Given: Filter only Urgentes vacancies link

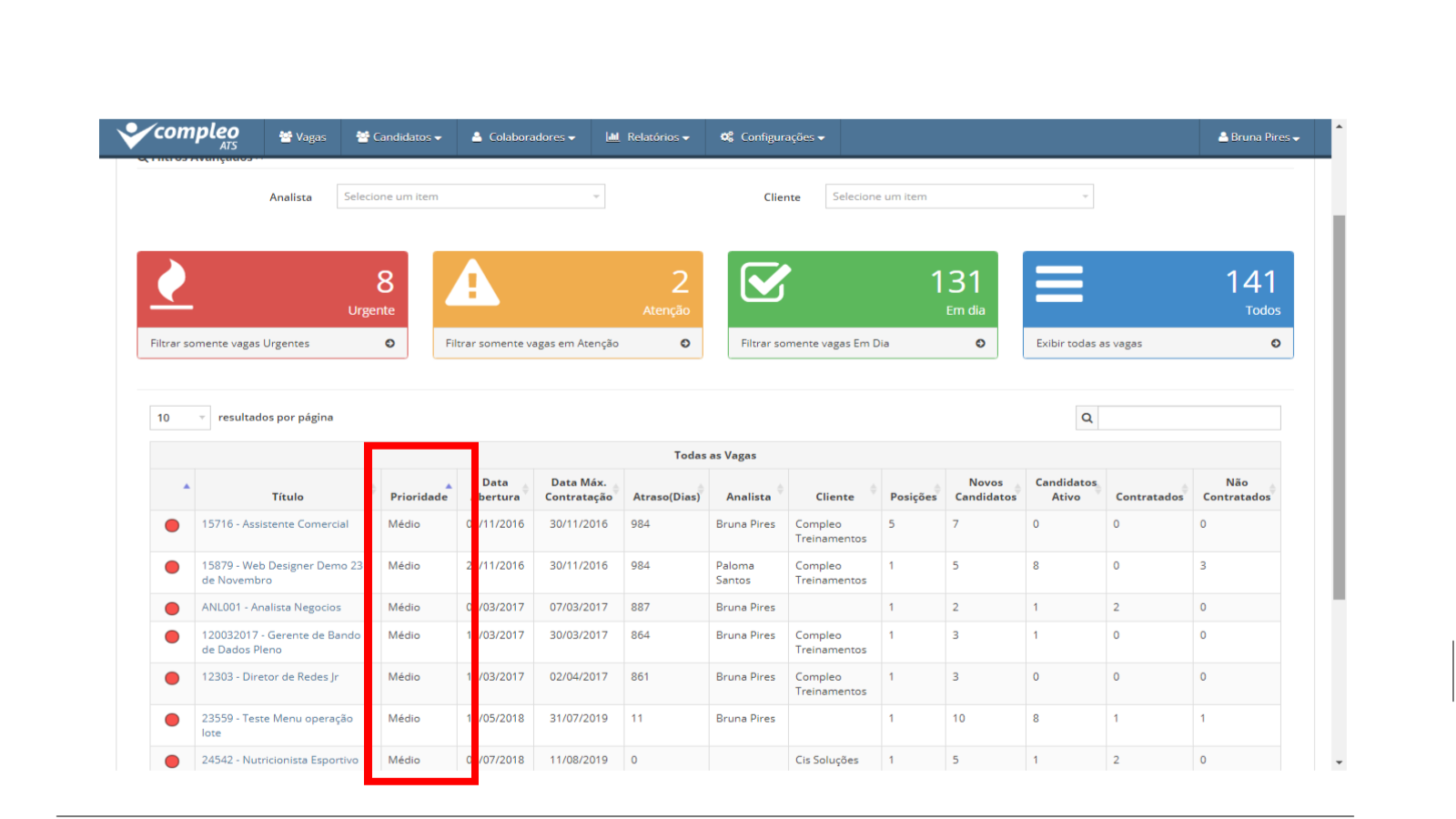Looking at the screenshot, I should 229,344.
